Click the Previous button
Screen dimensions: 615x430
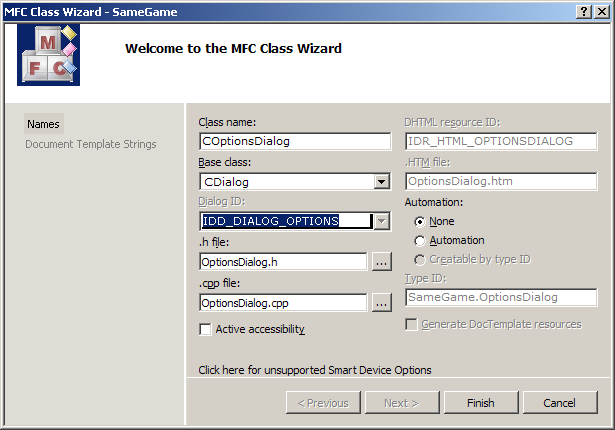(323, 403)
